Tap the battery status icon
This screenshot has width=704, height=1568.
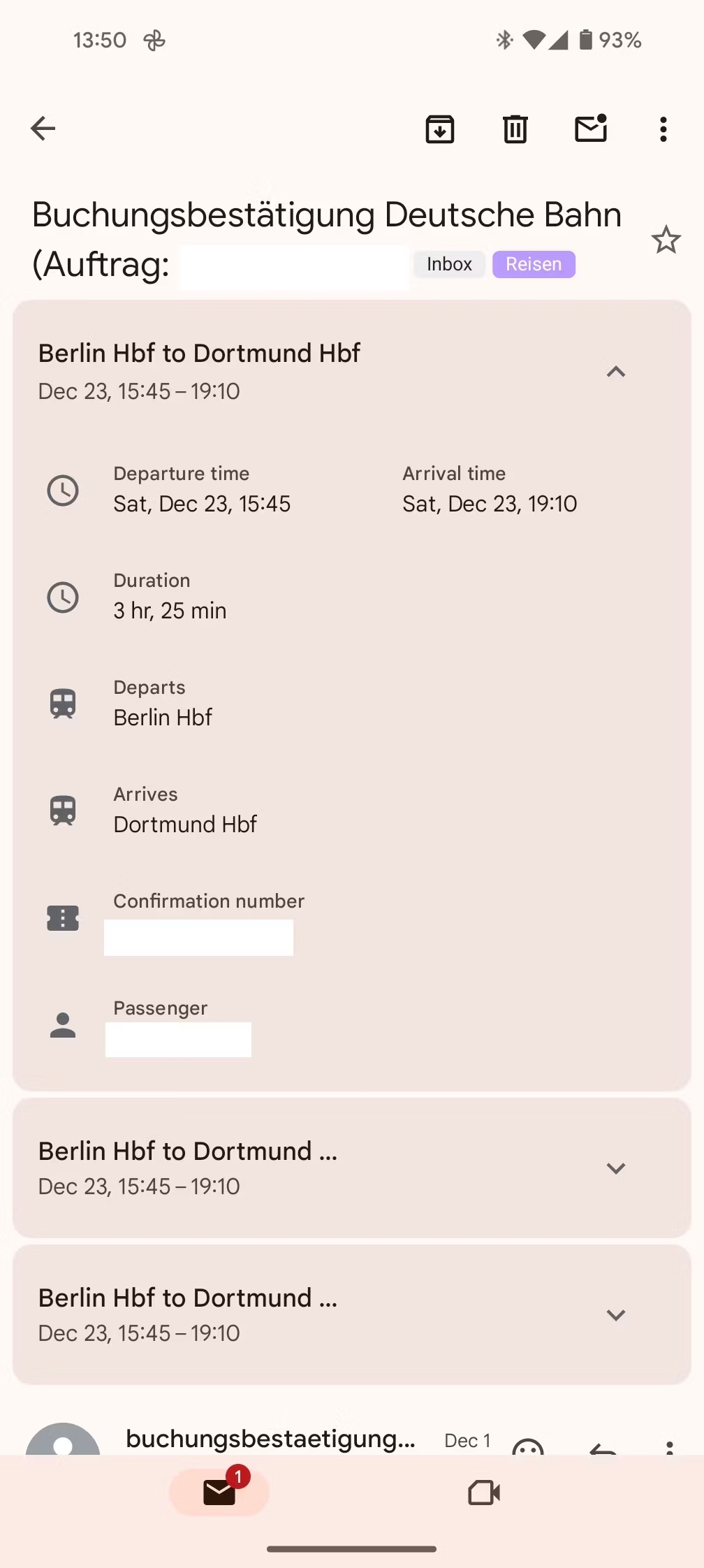click(586, 40)
